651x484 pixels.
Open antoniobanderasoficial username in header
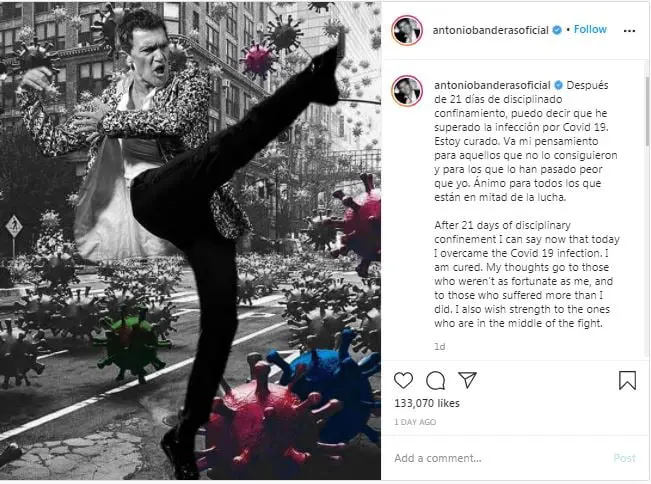click(x=490, y=30)
